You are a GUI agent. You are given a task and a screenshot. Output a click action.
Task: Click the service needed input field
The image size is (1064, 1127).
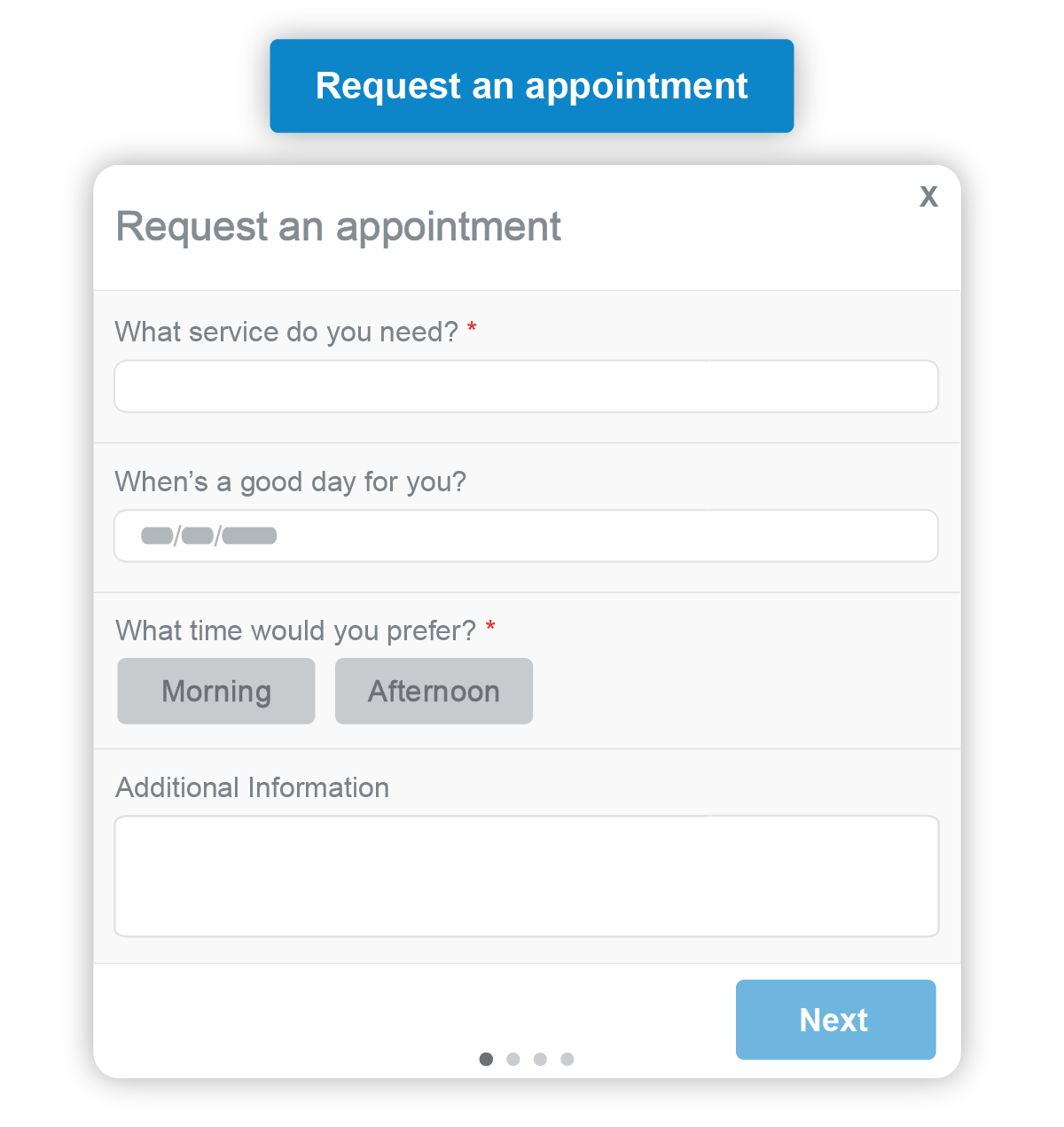point(526,387)
